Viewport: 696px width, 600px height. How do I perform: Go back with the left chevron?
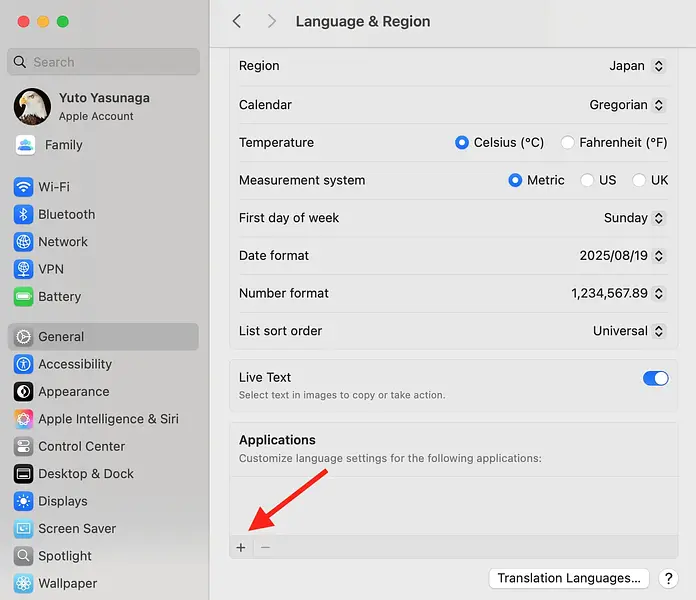point(237,21)
